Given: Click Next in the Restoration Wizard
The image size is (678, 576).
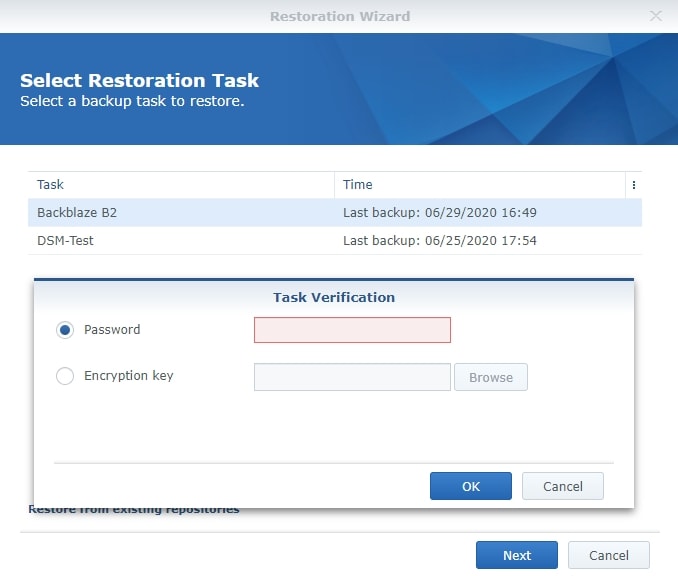Looking at the screenshot, I should point(516,555).
